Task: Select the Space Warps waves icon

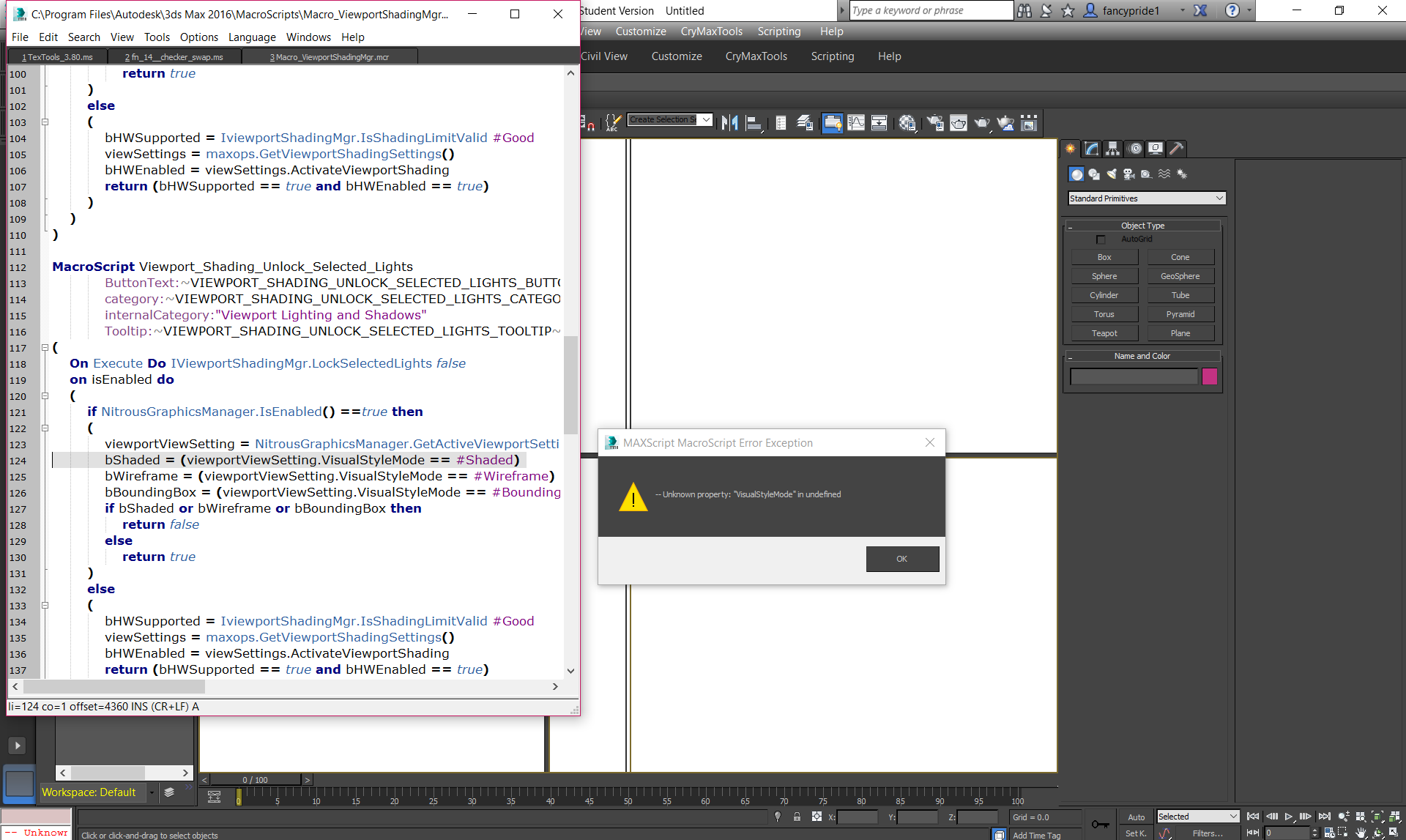Action: [1164, 174]
